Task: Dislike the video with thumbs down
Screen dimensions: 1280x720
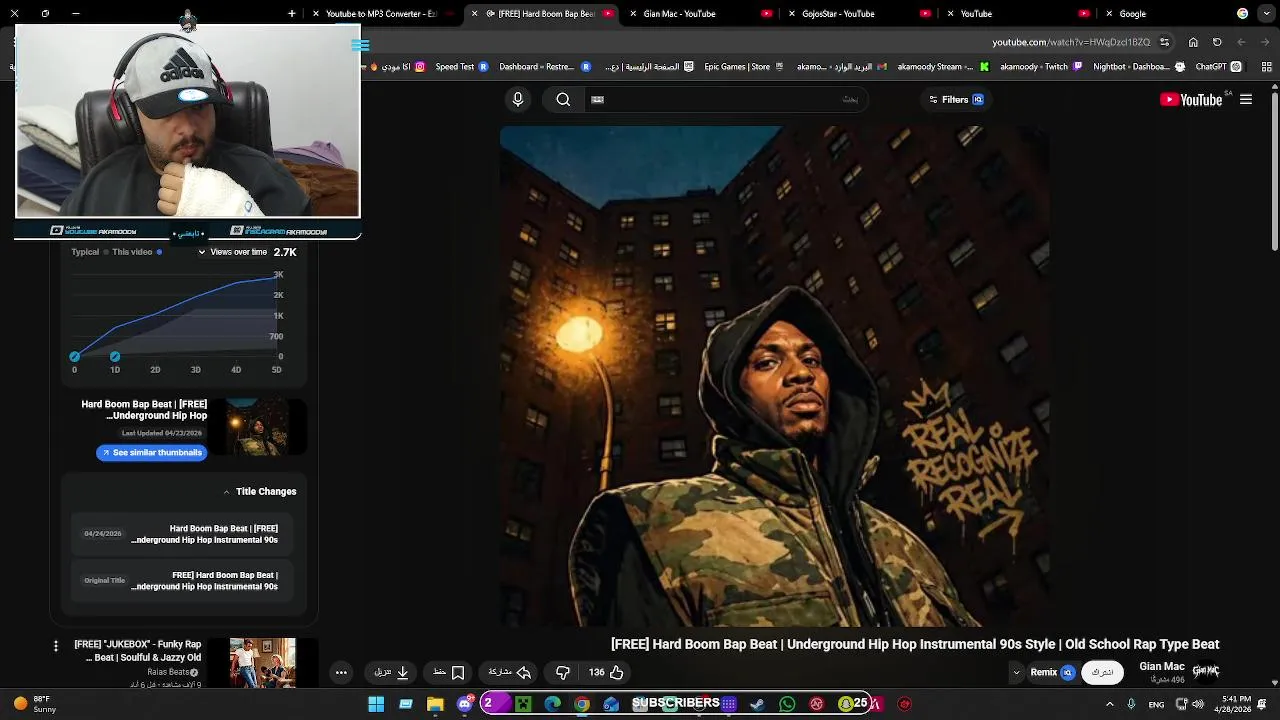Action: point(563,672)
